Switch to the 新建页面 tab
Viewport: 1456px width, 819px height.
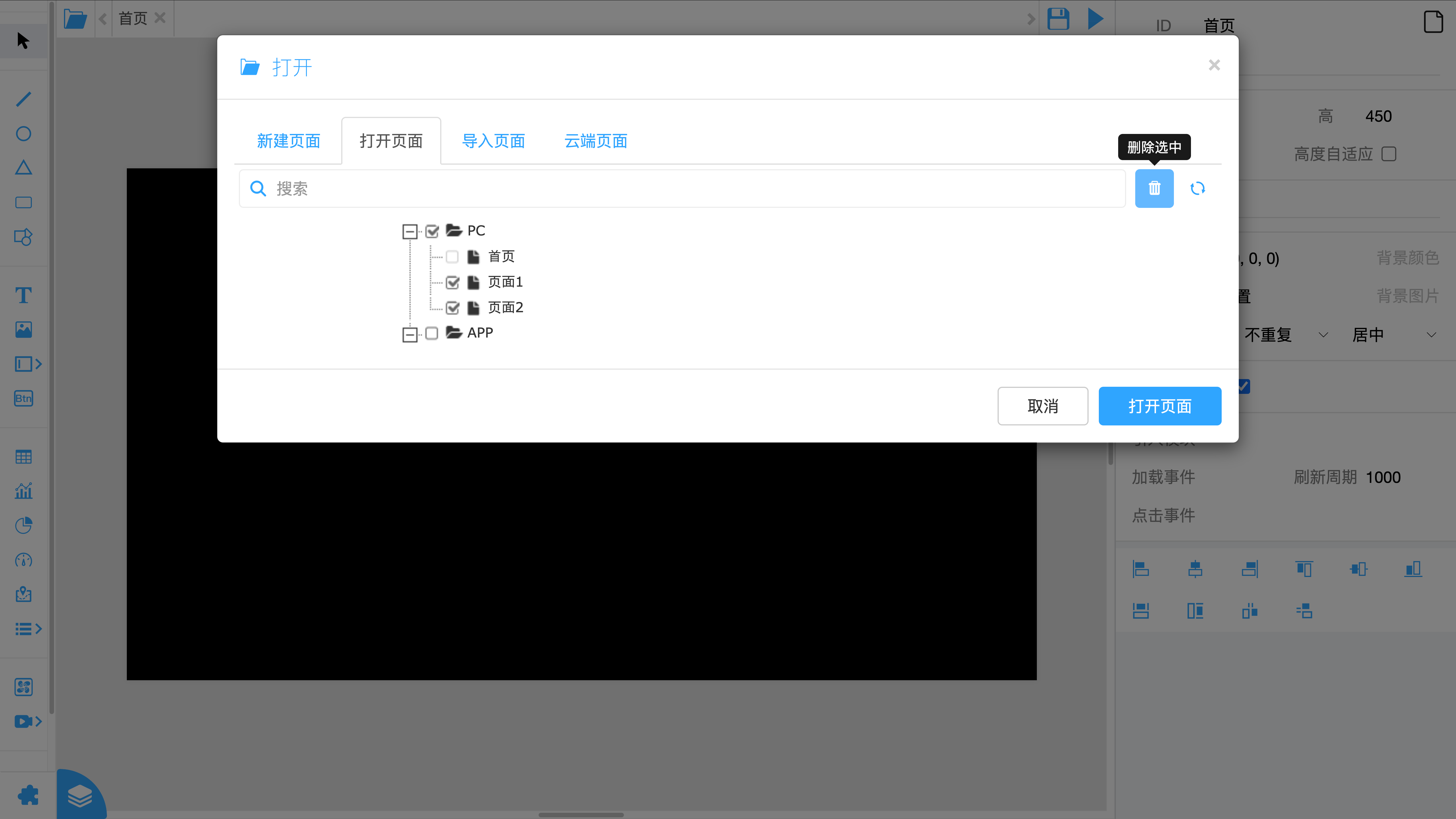coord(288,141)
